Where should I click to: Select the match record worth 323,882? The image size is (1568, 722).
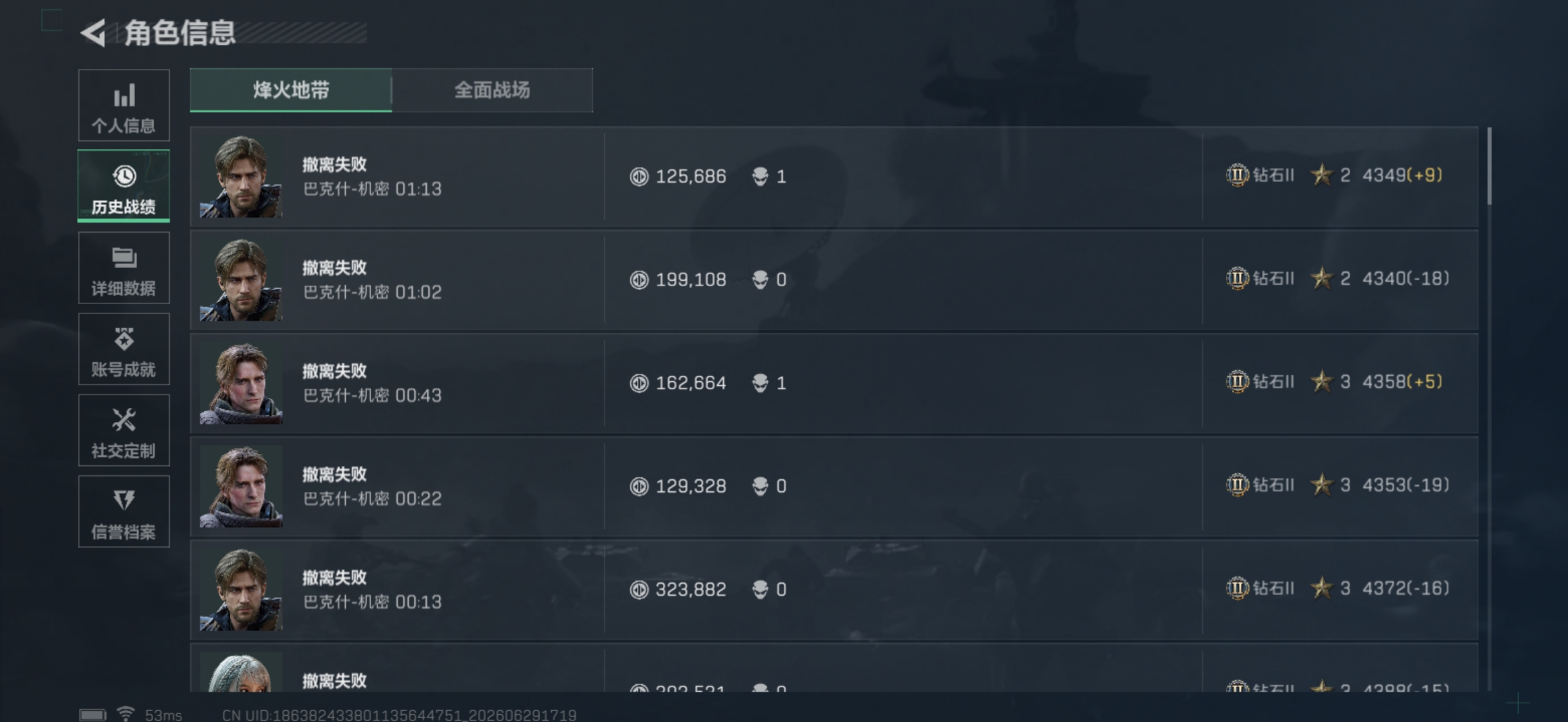834,590
